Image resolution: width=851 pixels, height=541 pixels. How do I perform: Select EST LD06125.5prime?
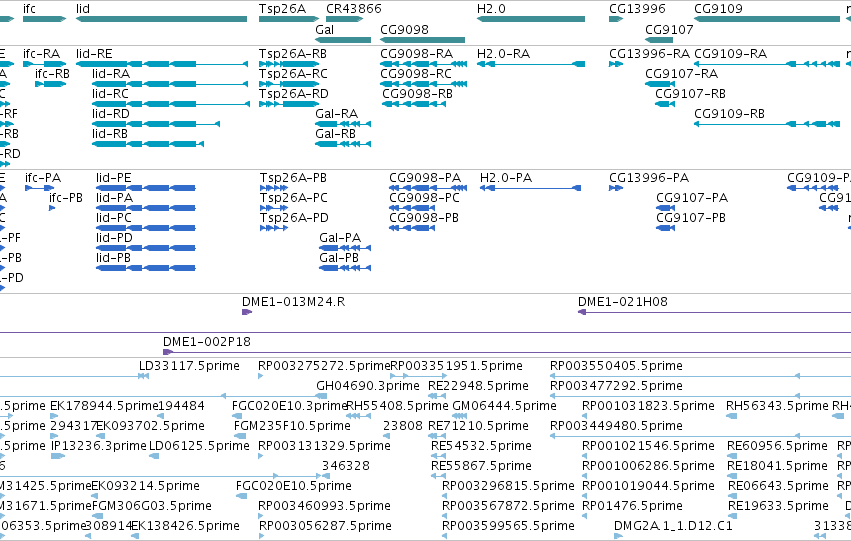pos(154,456)
